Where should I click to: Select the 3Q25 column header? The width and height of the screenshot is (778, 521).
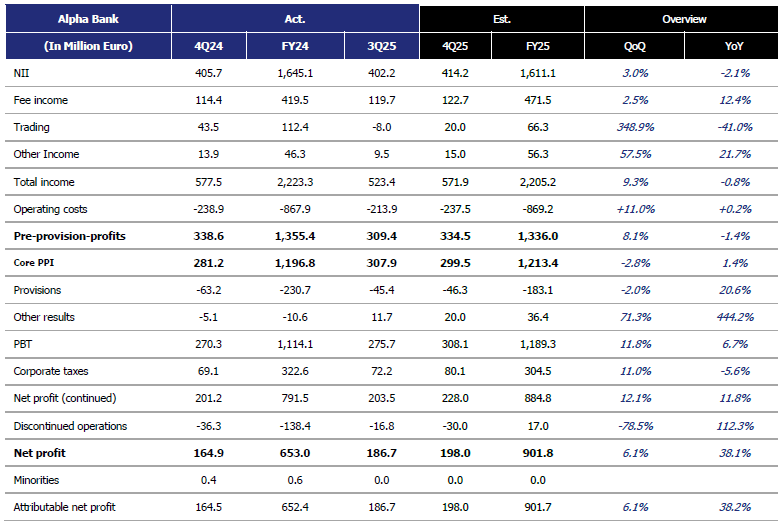point(381,46)
